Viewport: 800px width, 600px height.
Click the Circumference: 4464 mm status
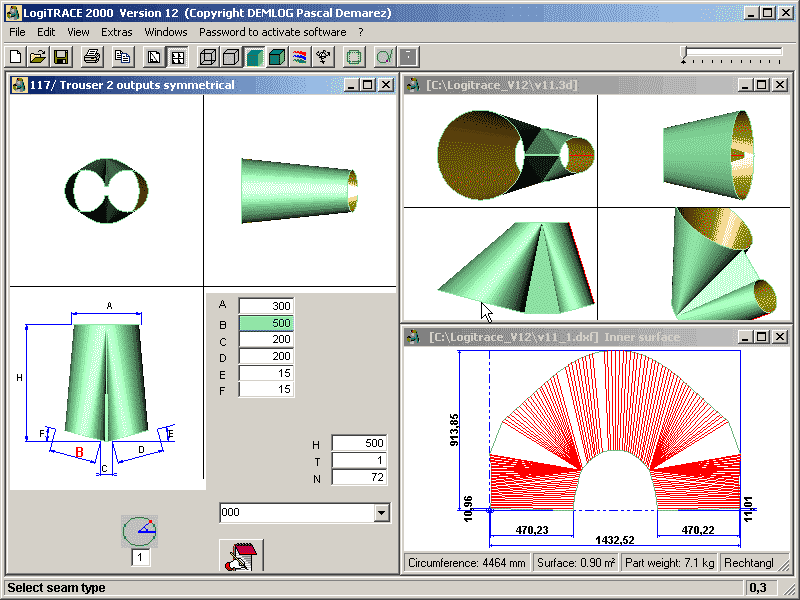click(x=467, y=563)
